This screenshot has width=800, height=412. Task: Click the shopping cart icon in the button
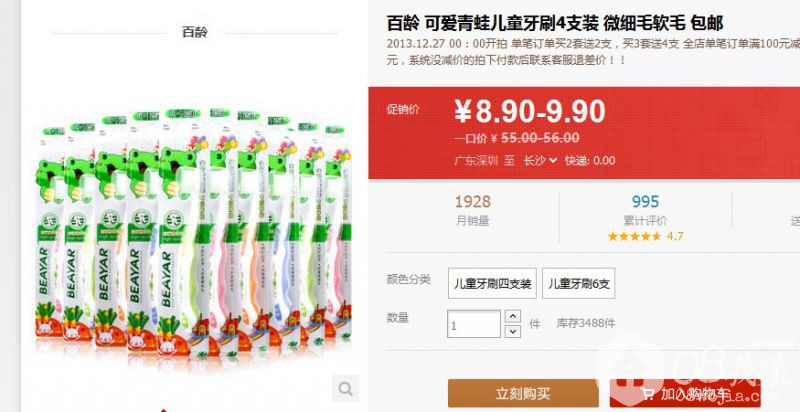point(648,394)
